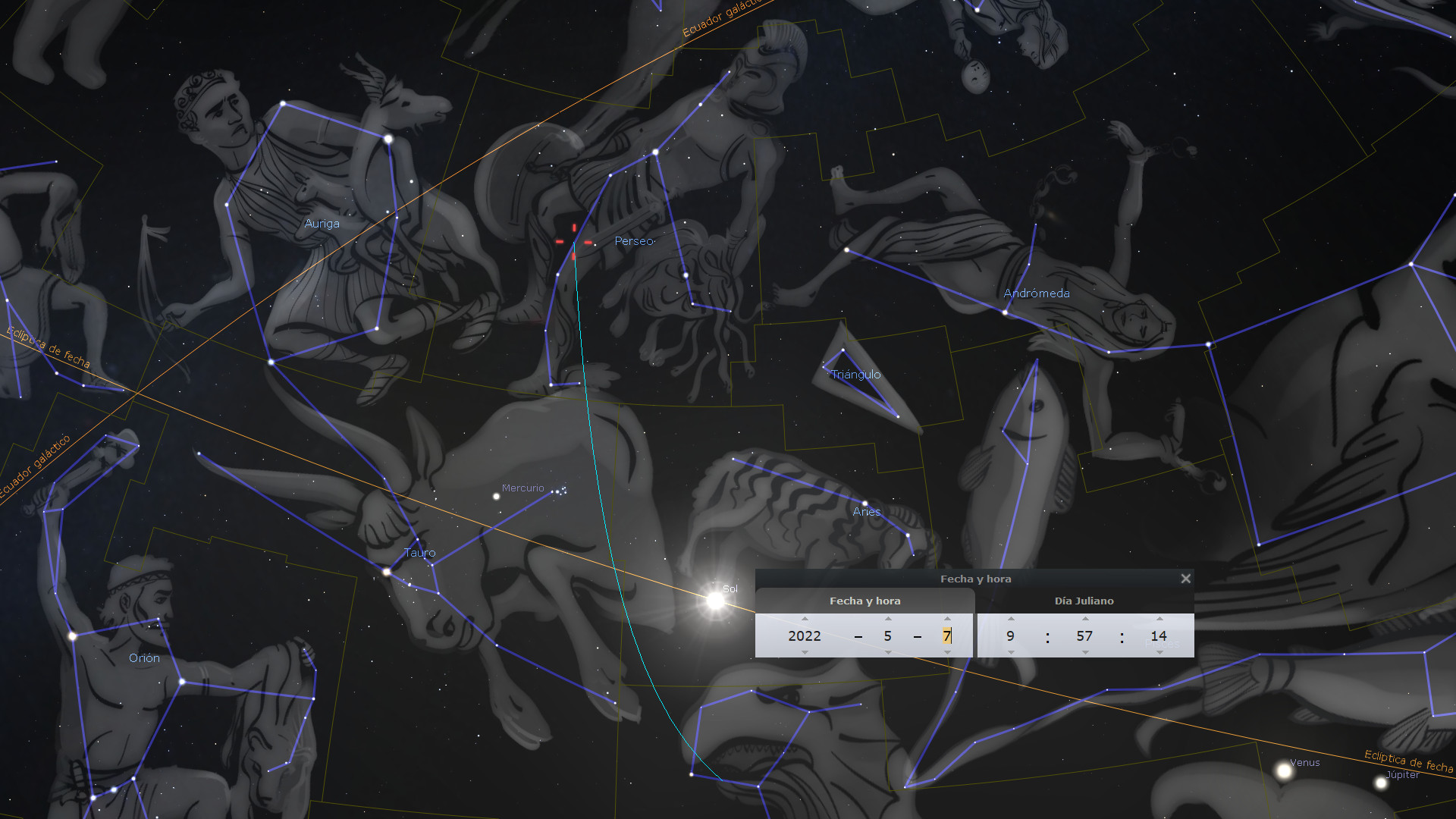Click the 'Eclíptica de fecha' label bottom right
Screen dimensions: 1456x819
[1408, 761]
